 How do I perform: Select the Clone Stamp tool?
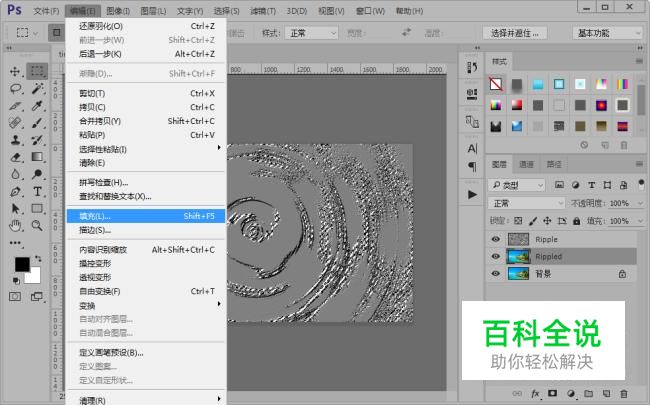point(15,140)
